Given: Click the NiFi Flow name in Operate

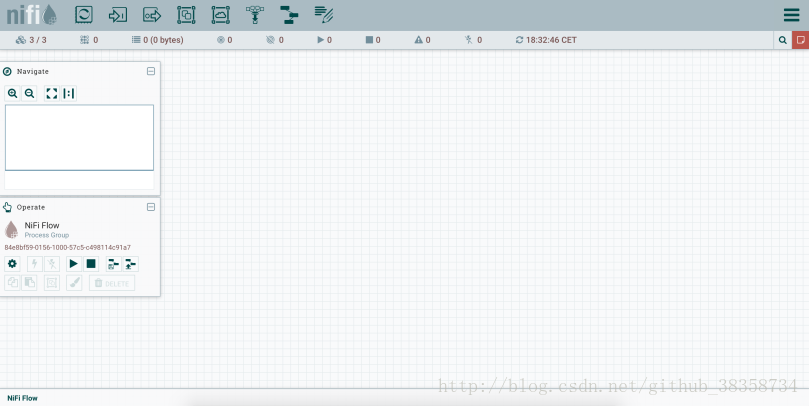Looking at the screenshot, I should tap(42, 225).
